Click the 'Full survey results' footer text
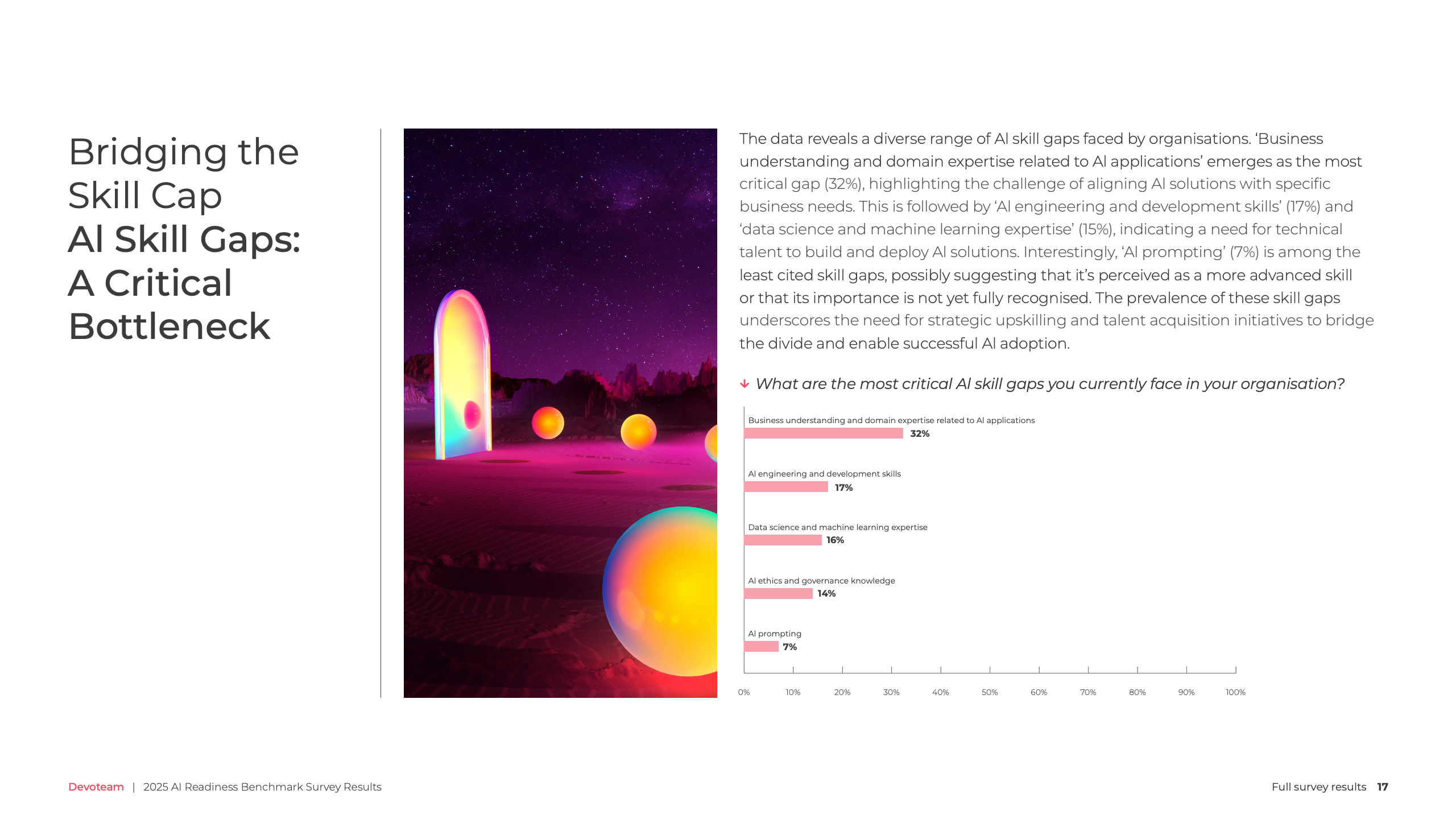1456x819 pixels. tap(1318, 787)
